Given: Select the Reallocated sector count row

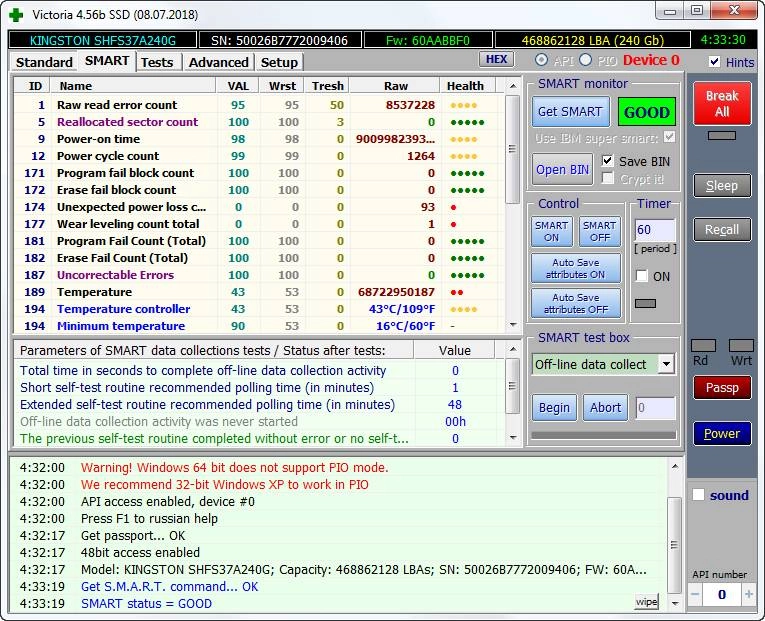Looking at the screenshot, I should [259, 122].
